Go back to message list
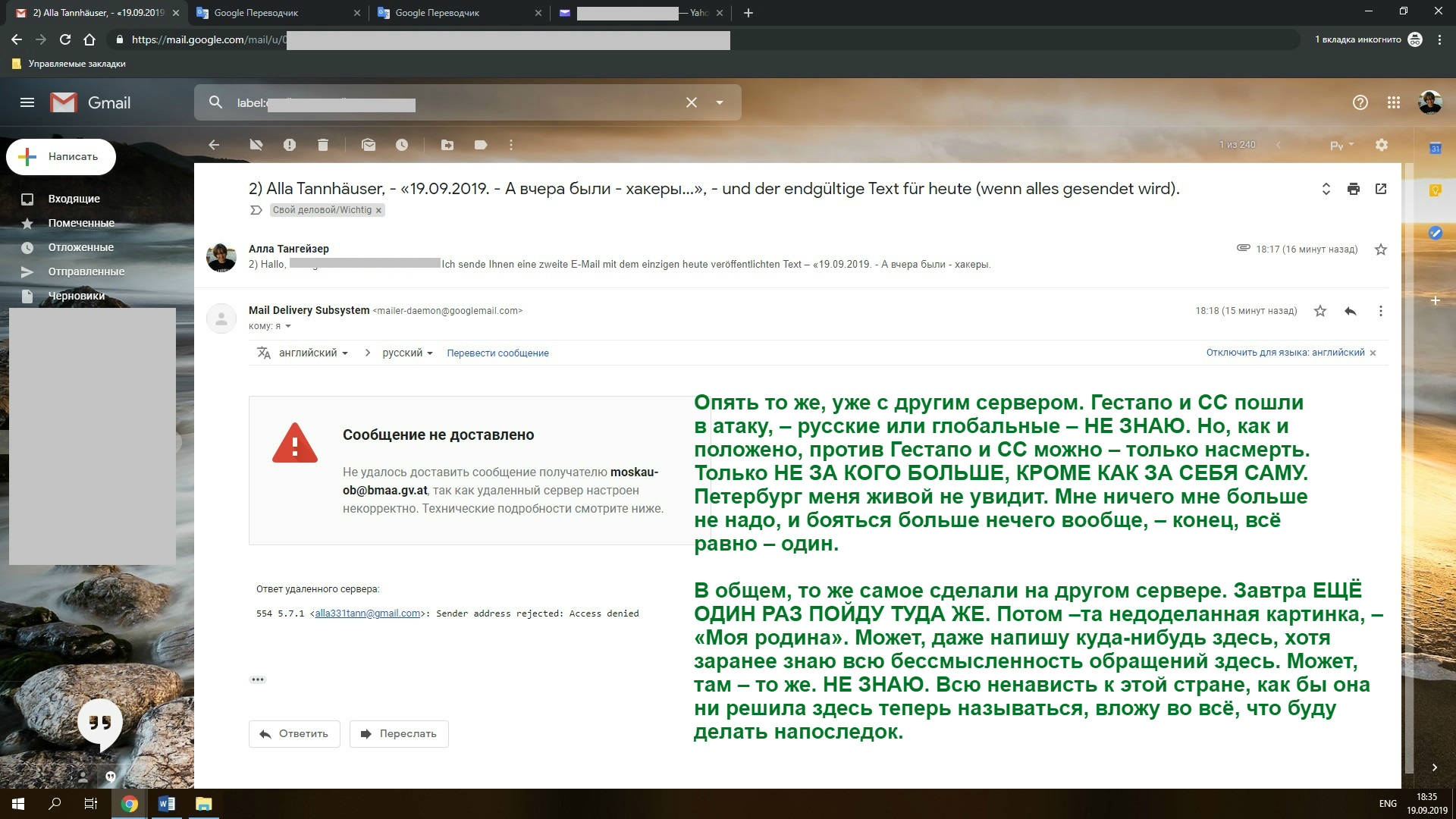Viewport: 1456px width, 819px height. (214, 145)
